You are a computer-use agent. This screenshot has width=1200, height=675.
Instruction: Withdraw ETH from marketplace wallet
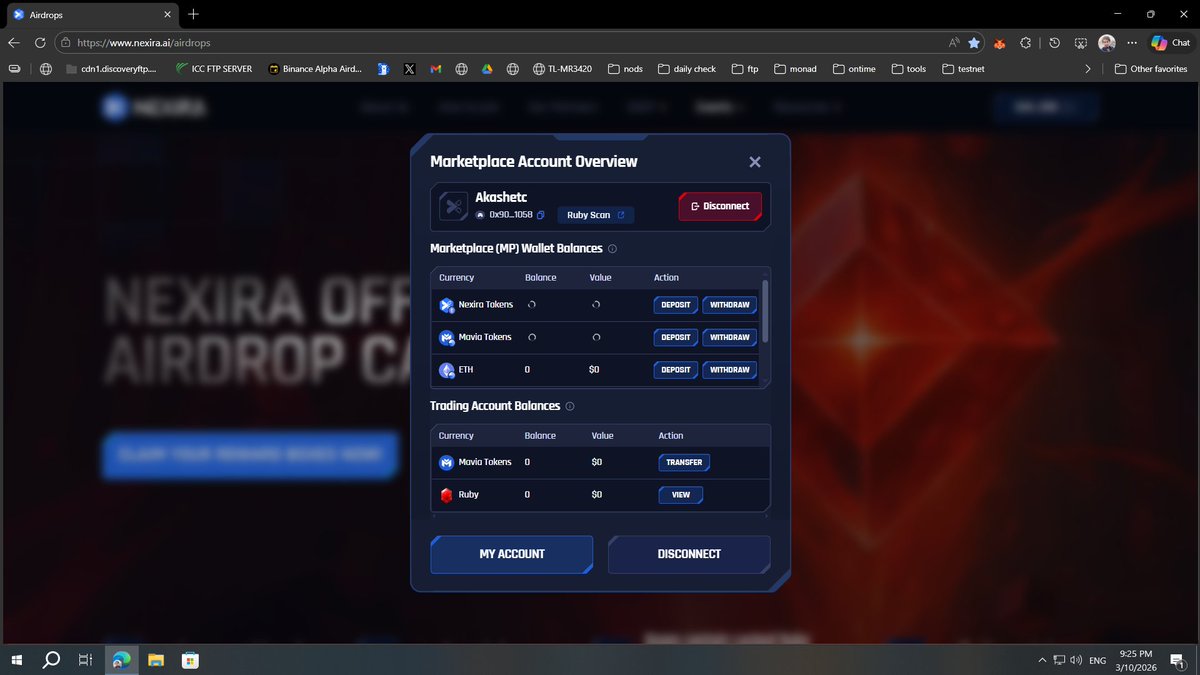[729, 370]
